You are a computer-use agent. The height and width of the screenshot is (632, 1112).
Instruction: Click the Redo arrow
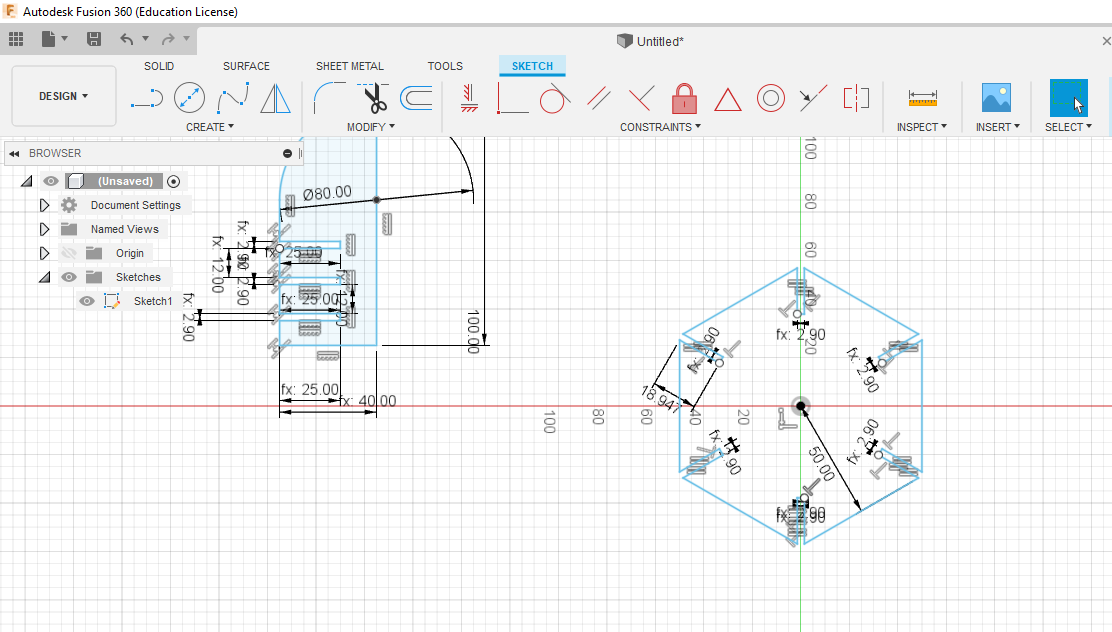168,39
